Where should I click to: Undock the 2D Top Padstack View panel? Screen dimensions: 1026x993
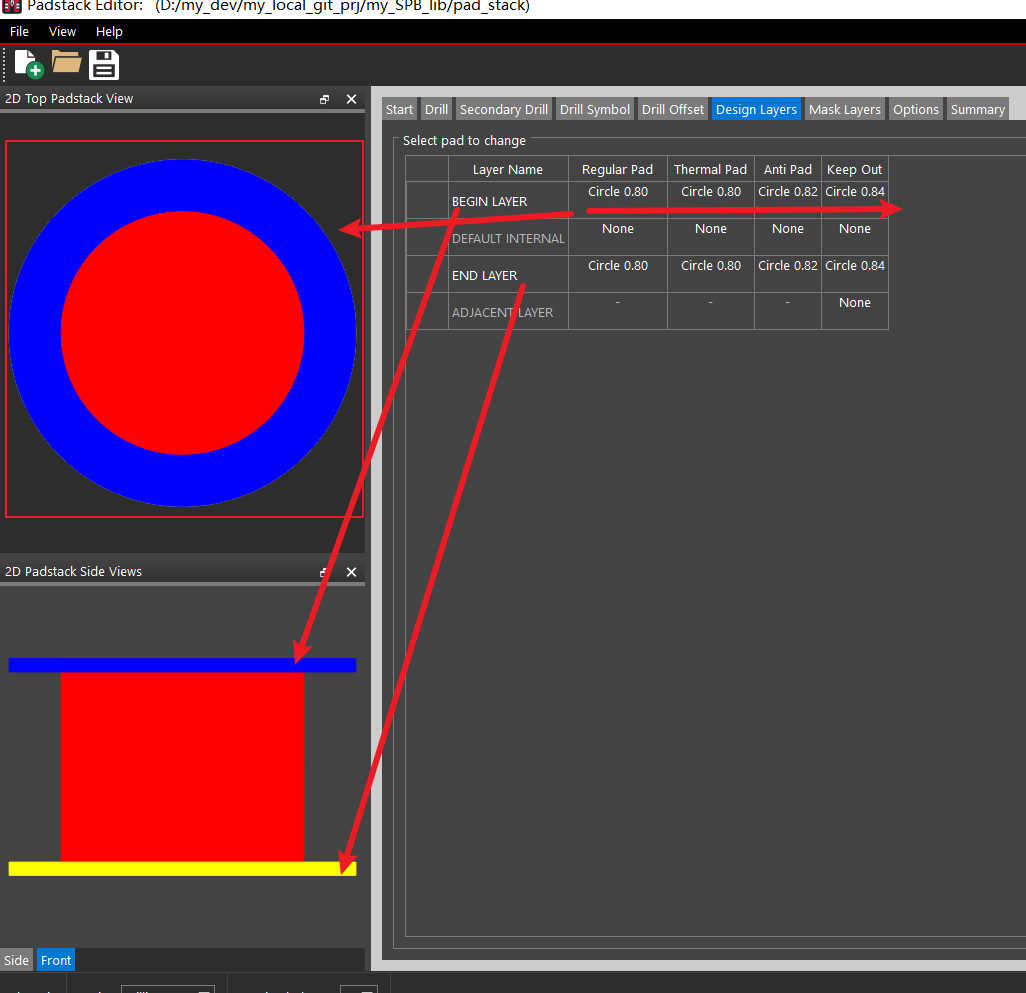click(x=324, y=99)
